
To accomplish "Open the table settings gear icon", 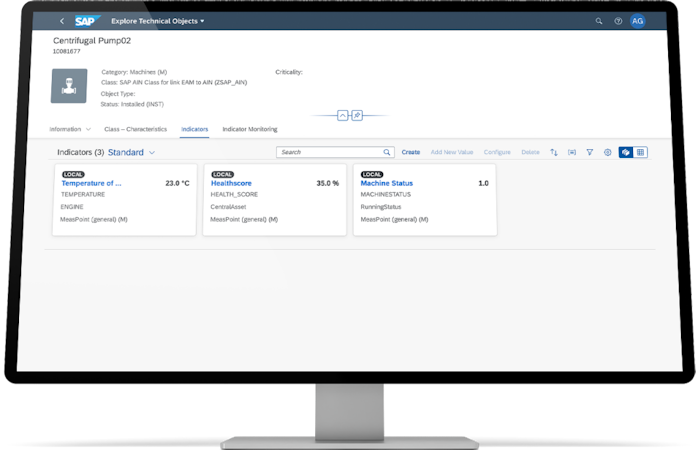I will (x=607, y=152).
